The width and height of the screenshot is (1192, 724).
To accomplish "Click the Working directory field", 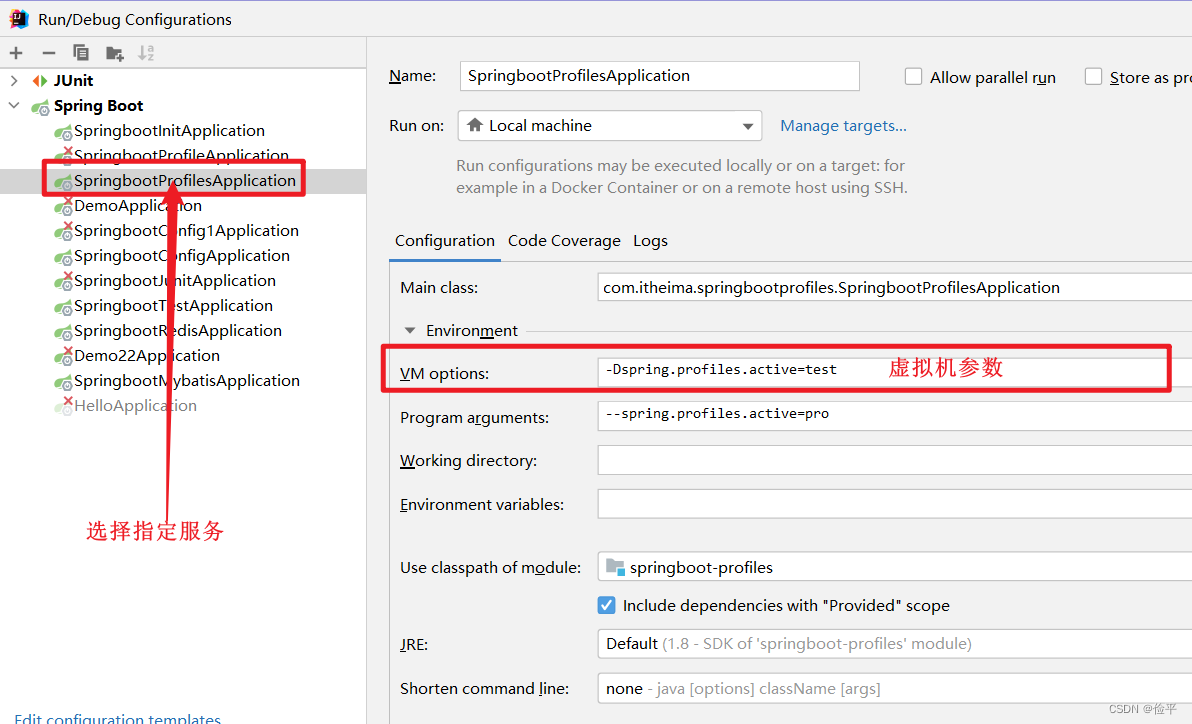I will [x=894, y=460].
